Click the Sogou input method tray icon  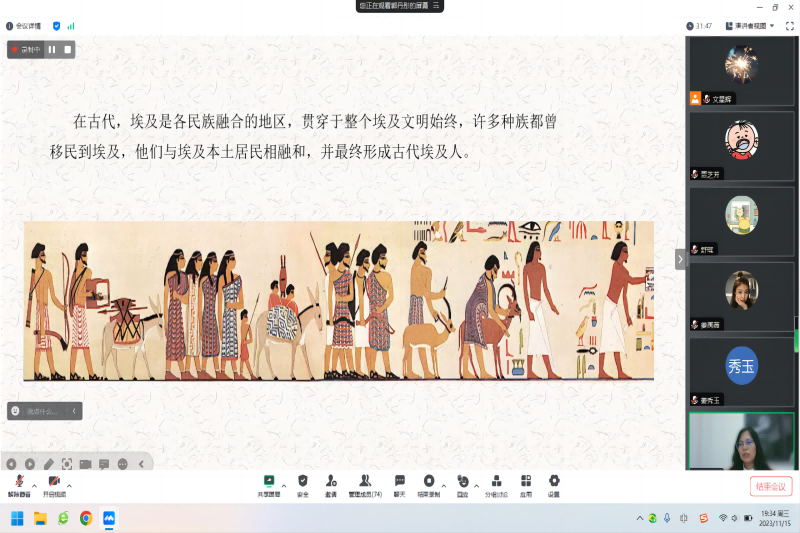coord(704,518)
